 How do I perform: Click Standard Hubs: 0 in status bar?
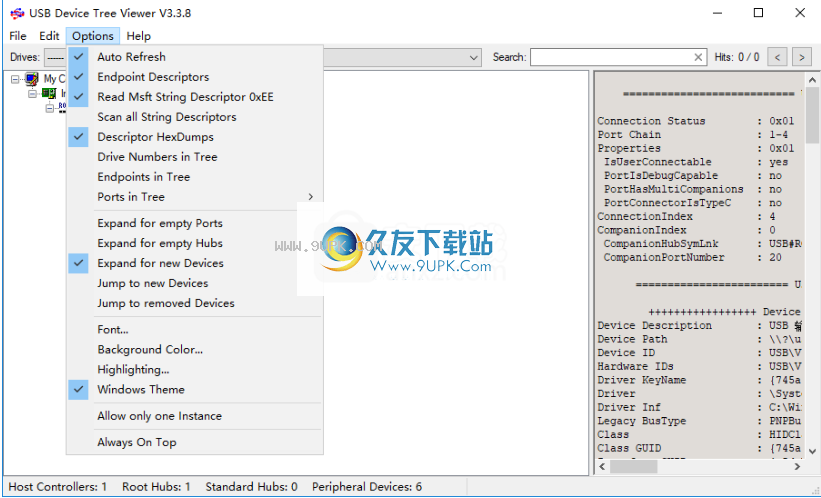click(251, 486)
